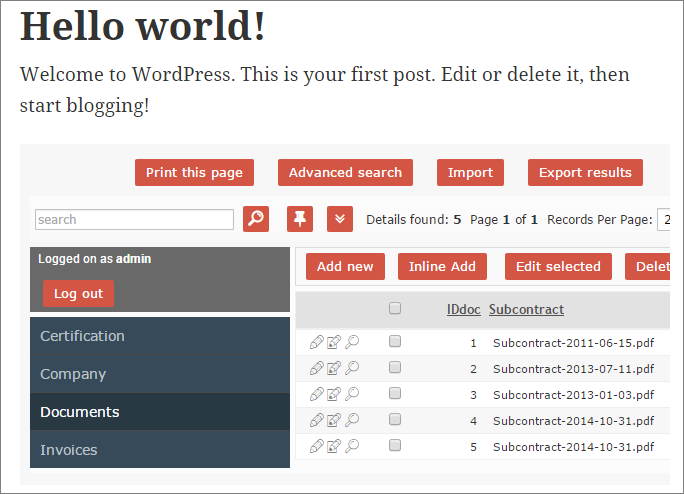Click the pencil edit icon for row 2
Image resolution: width=684 pixels, height=494 pixels.
(x=317, y=368)
